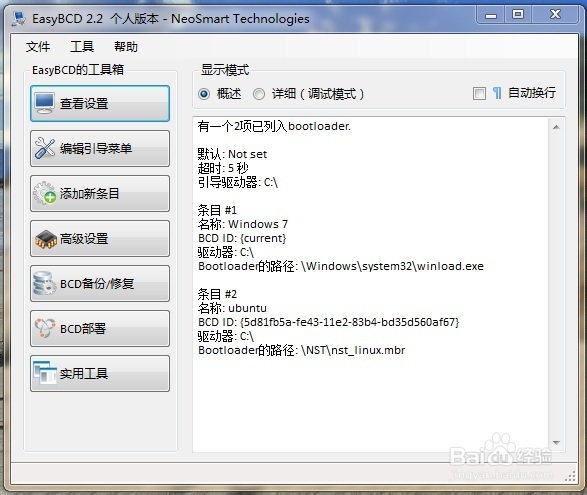The width and height of the screenshot is (587, 495).
Task: Click the '默认: Not set' line
Action: point(232,154)
